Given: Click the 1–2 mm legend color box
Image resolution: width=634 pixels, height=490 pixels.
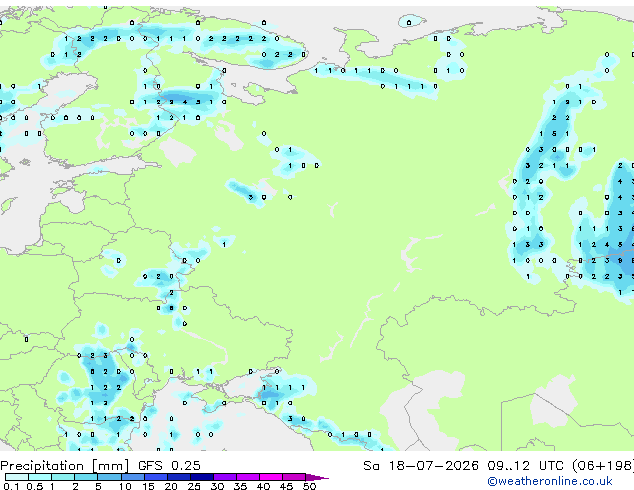Looking at the screenshot, I should coord(63,477).
